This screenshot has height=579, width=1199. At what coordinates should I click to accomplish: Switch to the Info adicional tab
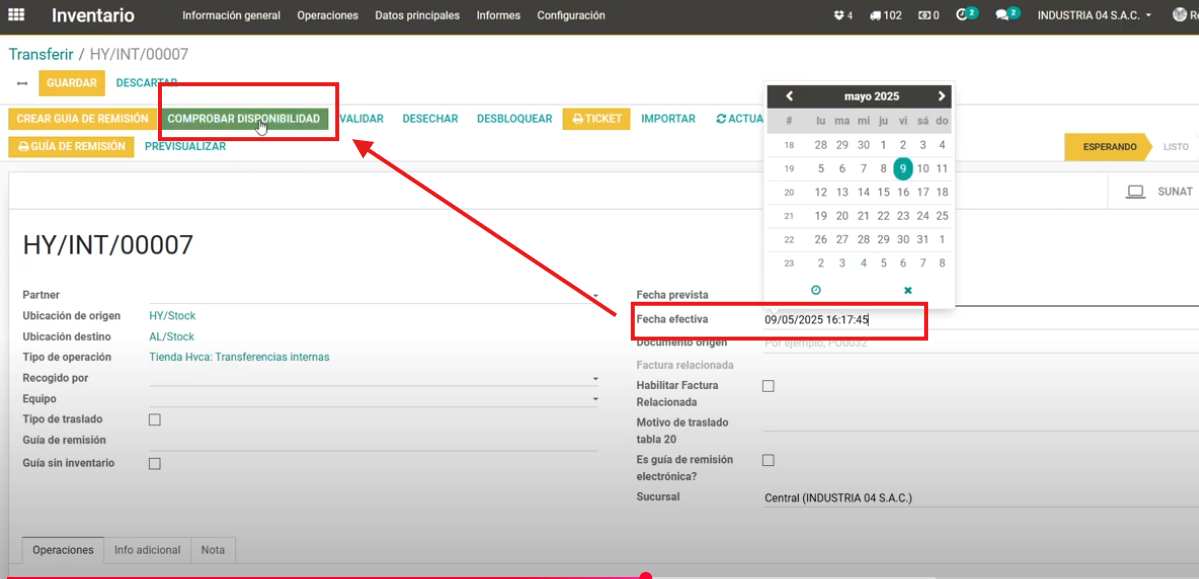click(147, 550)
